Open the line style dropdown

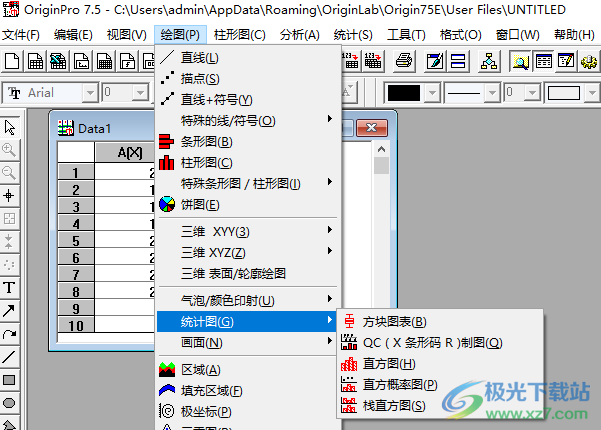pos(492,93)
